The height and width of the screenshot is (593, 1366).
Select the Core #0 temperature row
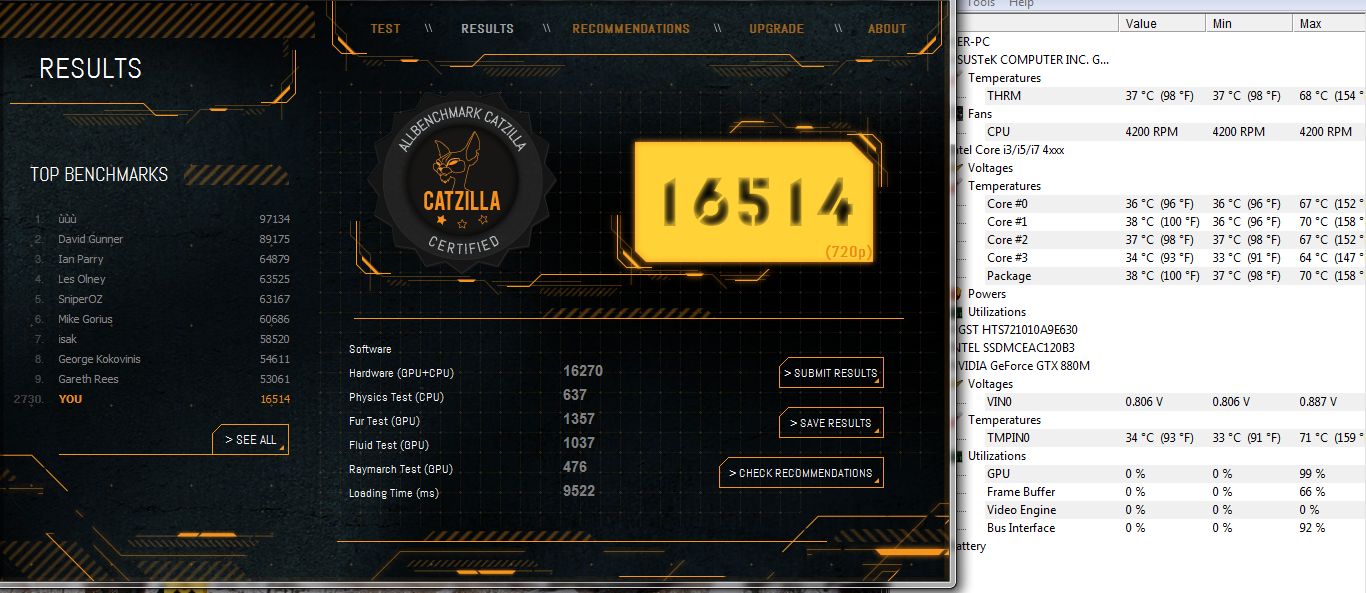(x=1161, y=204)
